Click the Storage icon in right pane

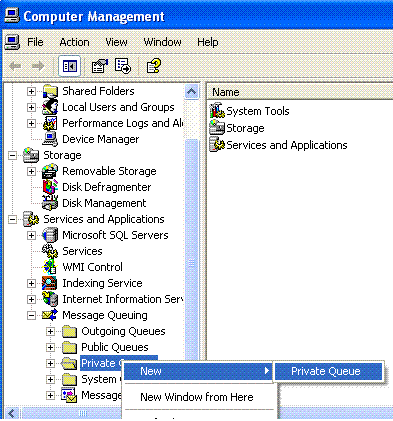217,128
